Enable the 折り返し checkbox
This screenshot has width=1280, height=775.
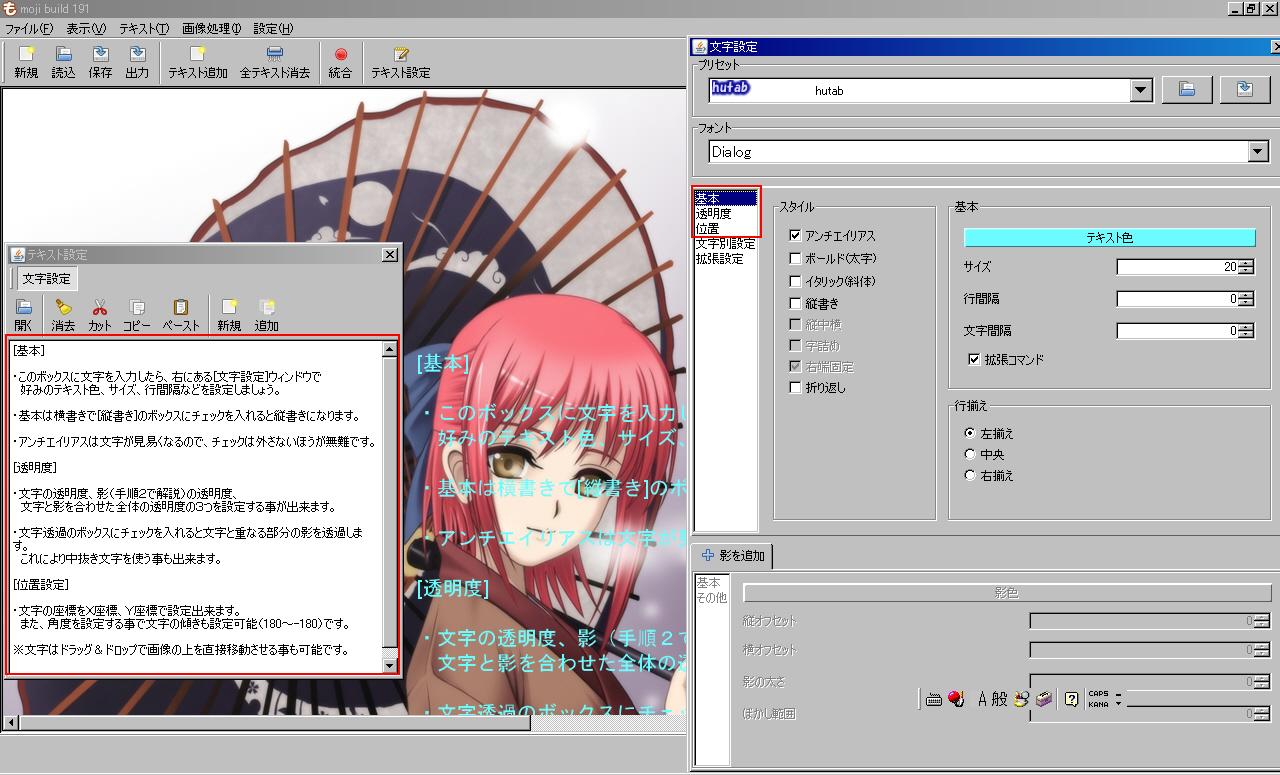[x=795, y=387]
